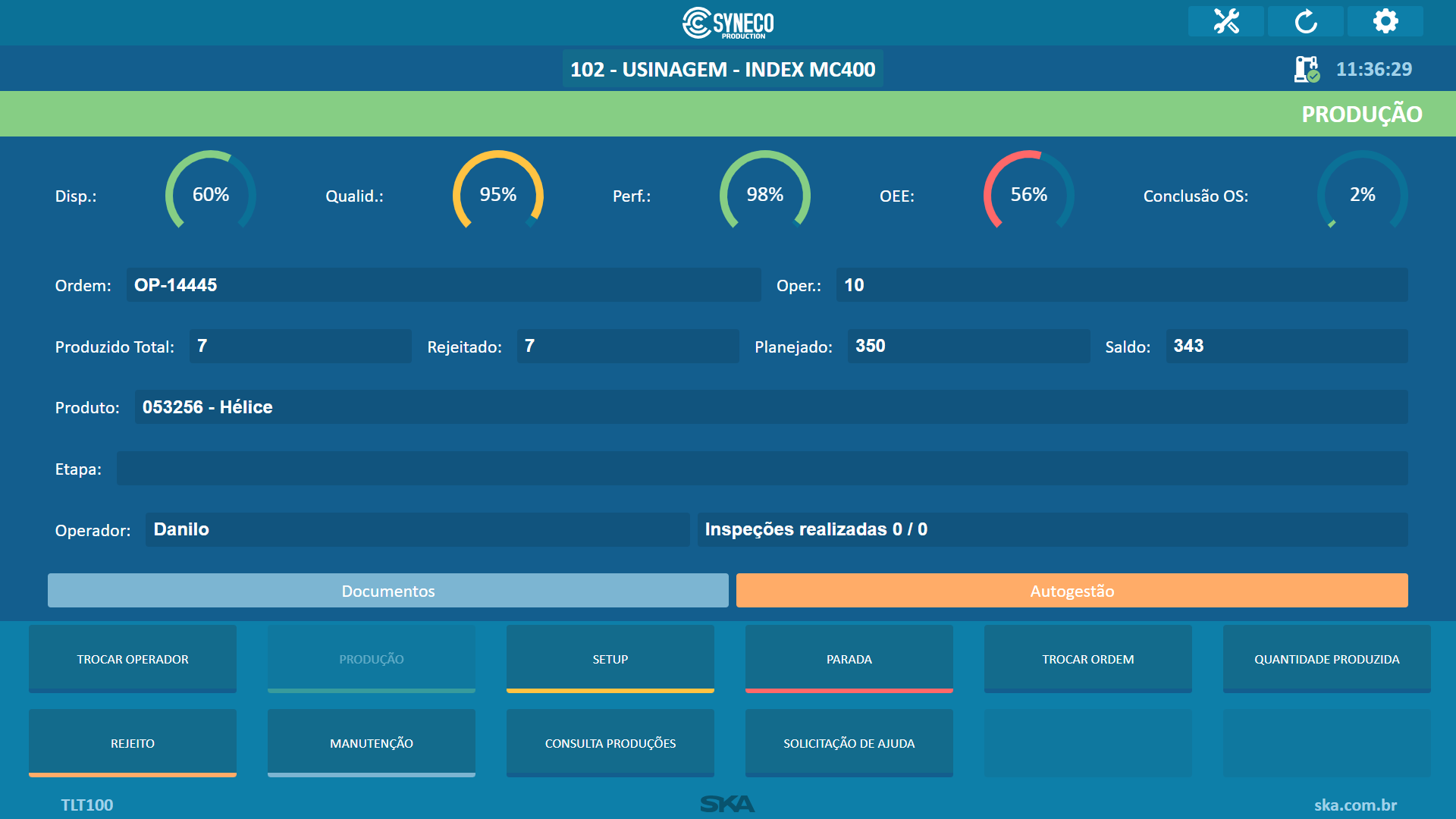The height and width of the screenshot is (819, 1456).
Task: Click the machine connection status icon
Action: pyautogui.click(x=1307, y=69)
